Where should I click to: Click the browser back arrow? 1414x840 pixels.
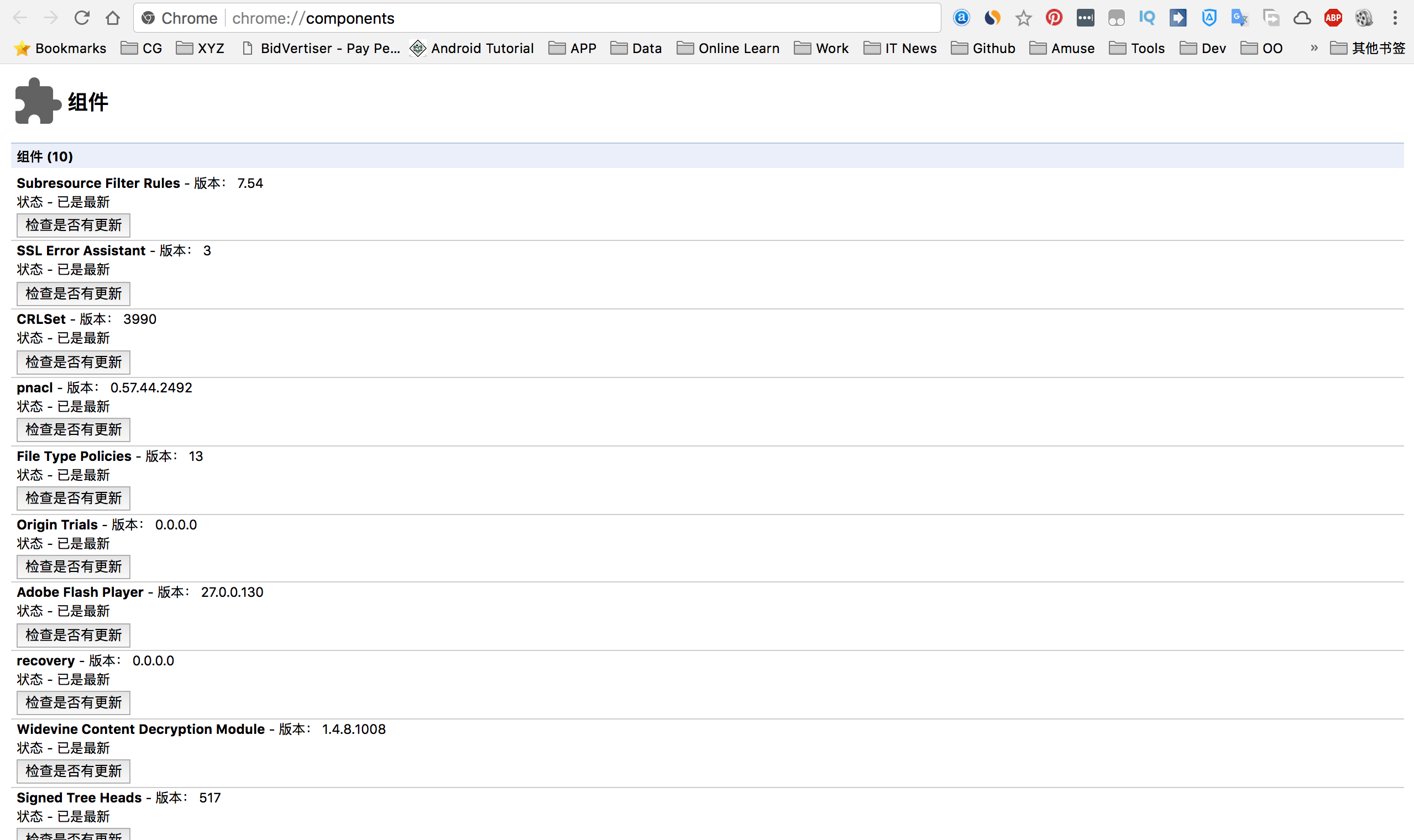(20, 18)
